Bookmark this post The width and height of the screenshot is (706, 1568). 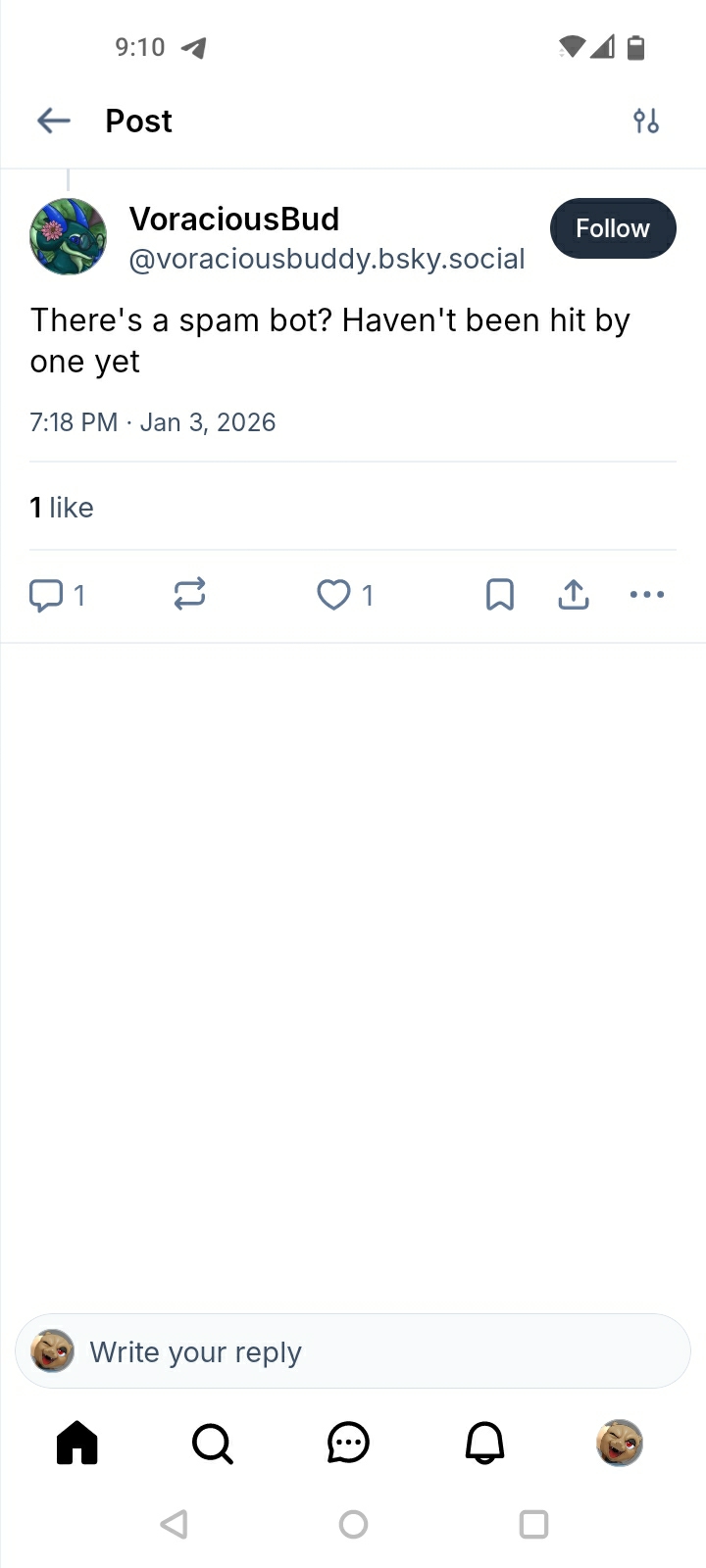tap(500, 594)
